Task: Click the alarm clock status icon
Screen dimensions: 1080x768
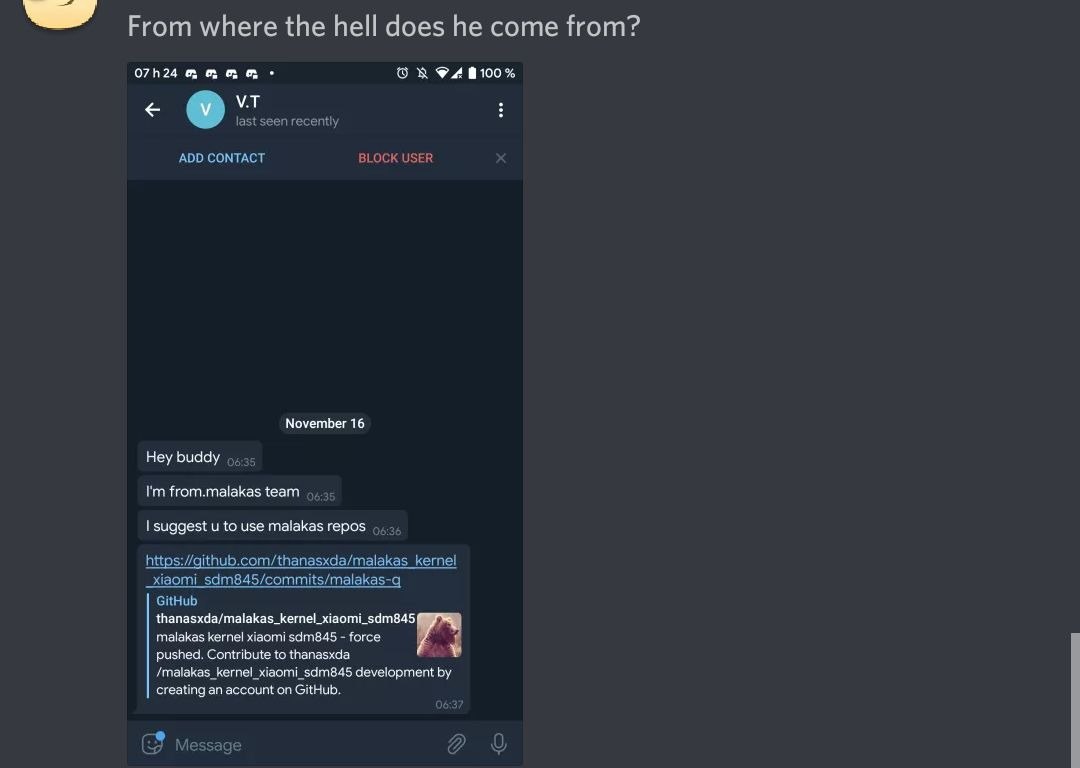Action: click(402, 73)
